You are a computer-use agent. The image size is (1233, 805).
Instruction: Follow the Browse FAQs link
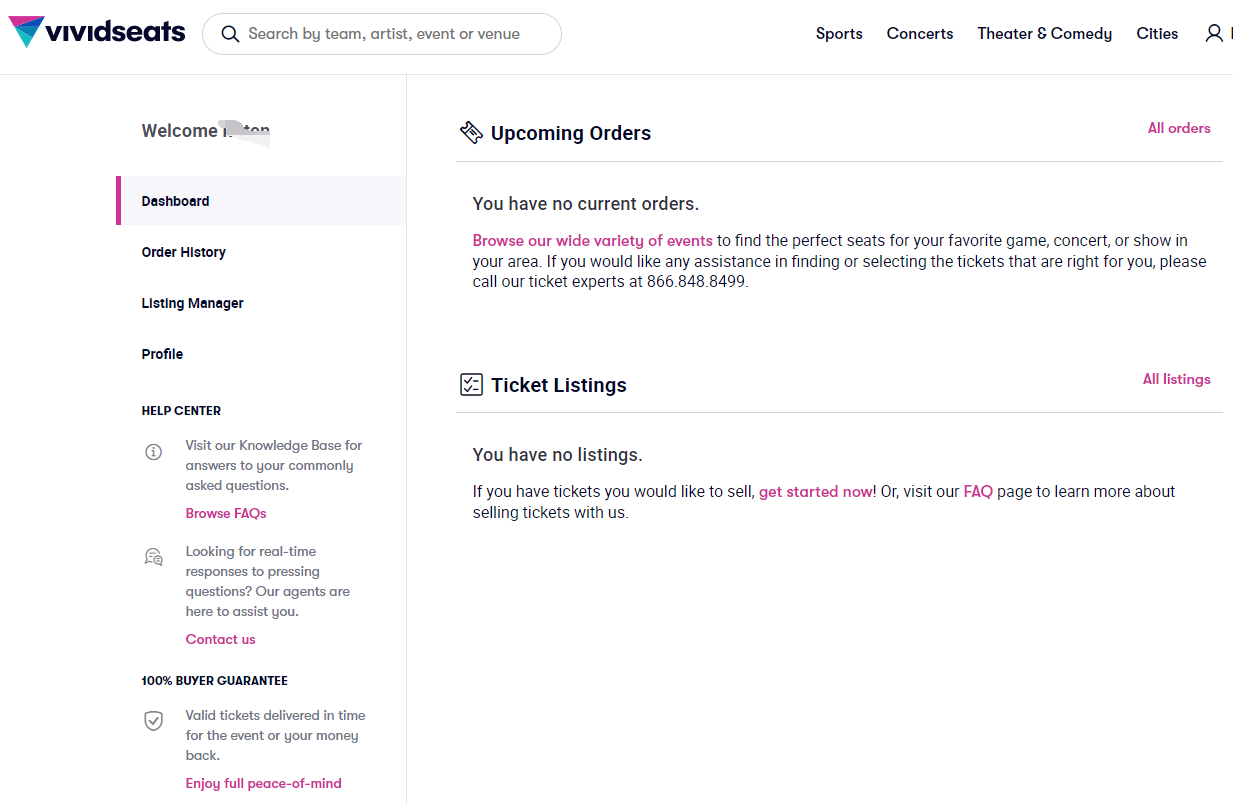(x=226, y=513)
